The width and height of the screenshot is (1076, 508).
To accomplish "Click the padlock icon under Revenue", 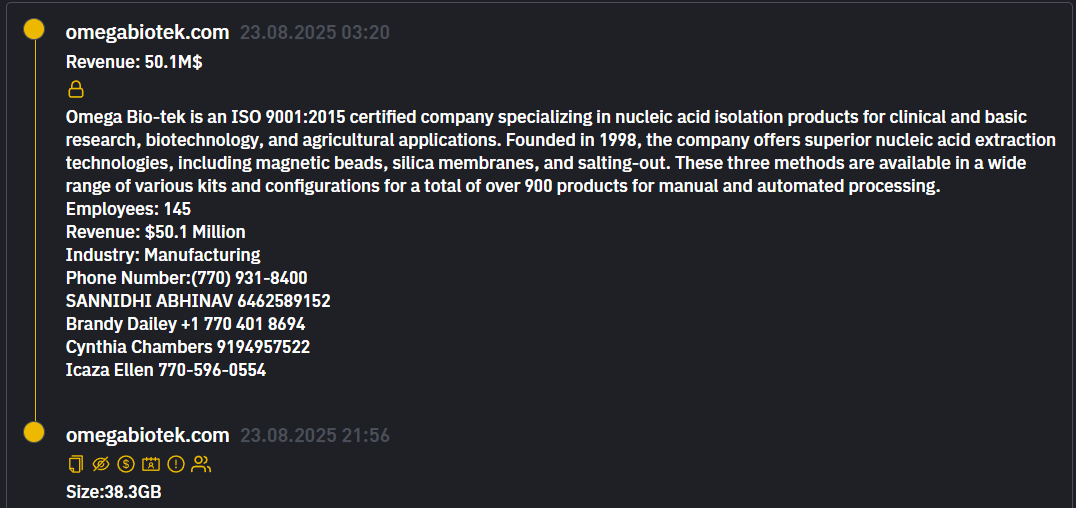I will (75, 89).
